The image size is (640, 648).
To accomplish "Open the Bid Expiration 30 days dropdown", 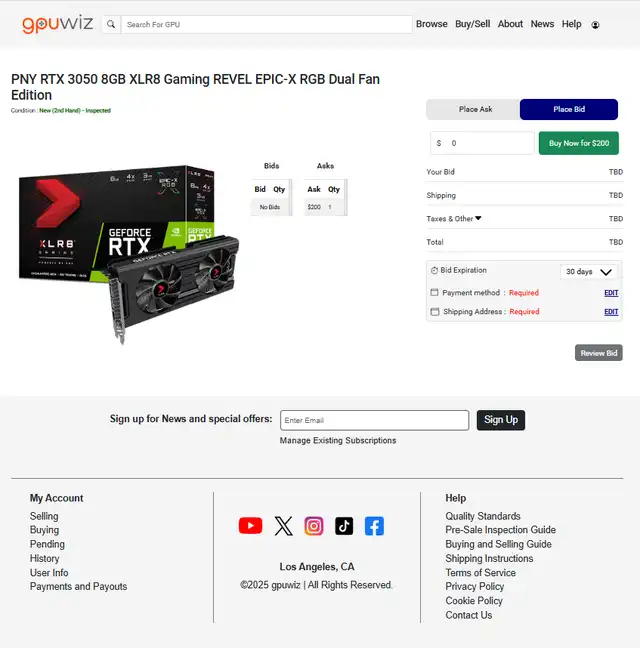I will pyautogui.click(x=589, y=272).
